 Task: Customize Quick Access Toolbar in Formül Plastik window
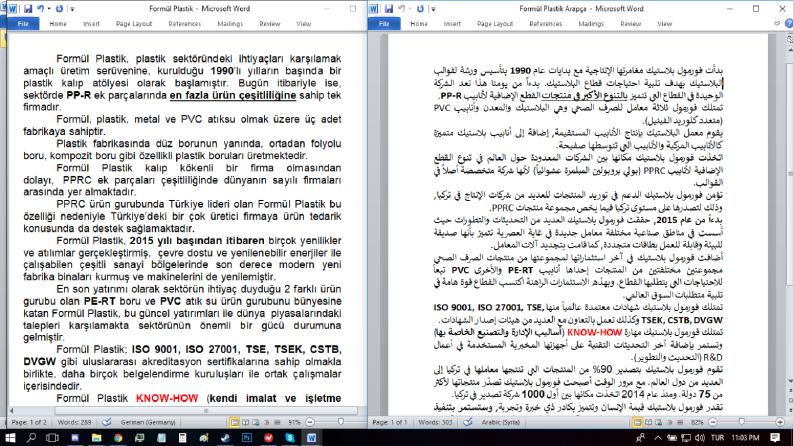click(72, 9)
